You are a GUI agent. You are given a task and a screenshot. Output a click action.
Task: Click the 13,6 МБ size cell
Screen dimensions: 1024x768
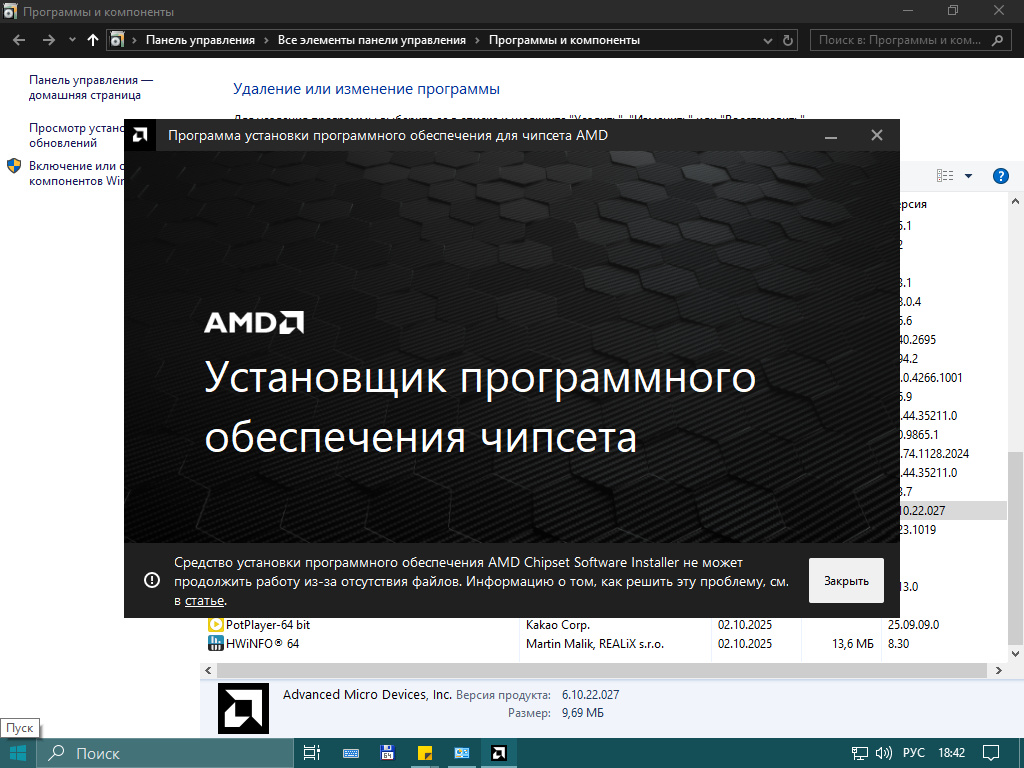click(852, 643)
